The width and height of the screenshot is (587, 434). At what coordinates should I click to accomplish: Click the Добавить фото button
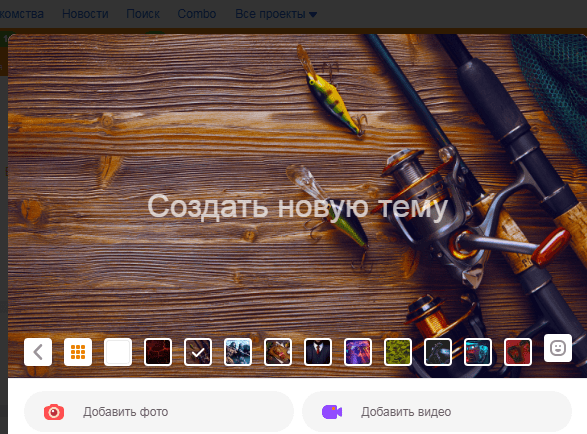(159, 412)
